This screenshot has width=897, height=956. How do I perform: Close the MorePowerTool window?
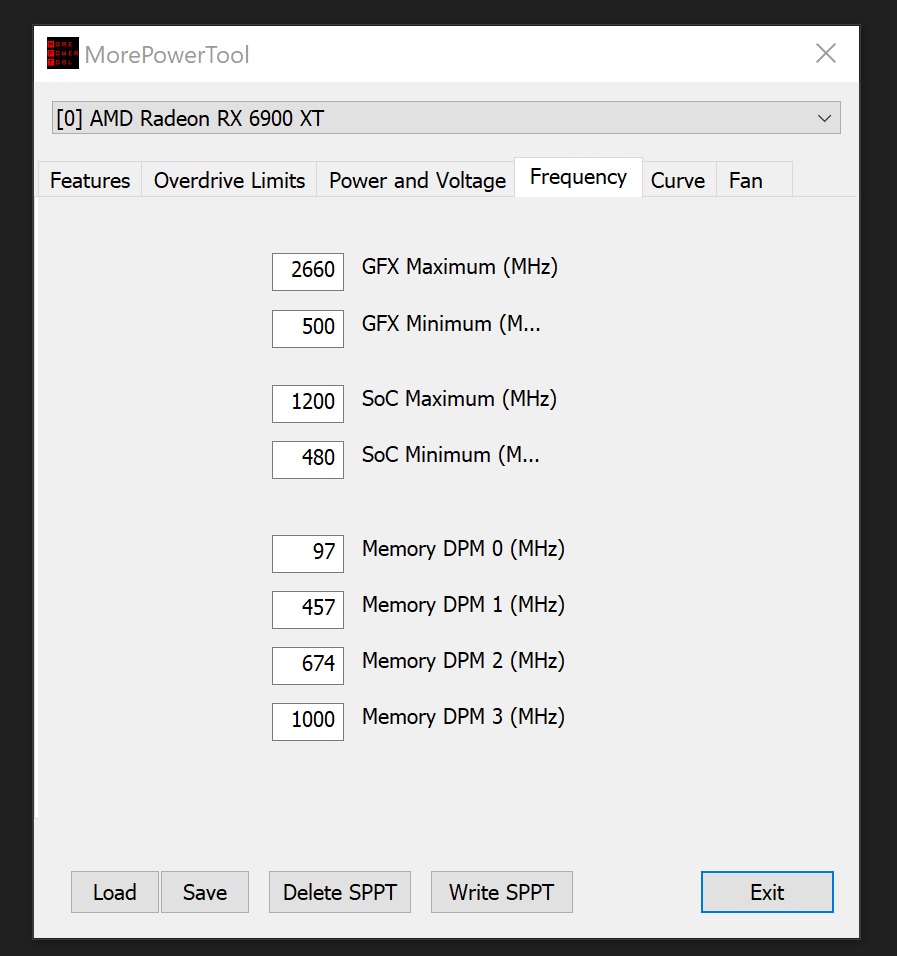click(826, 53)
